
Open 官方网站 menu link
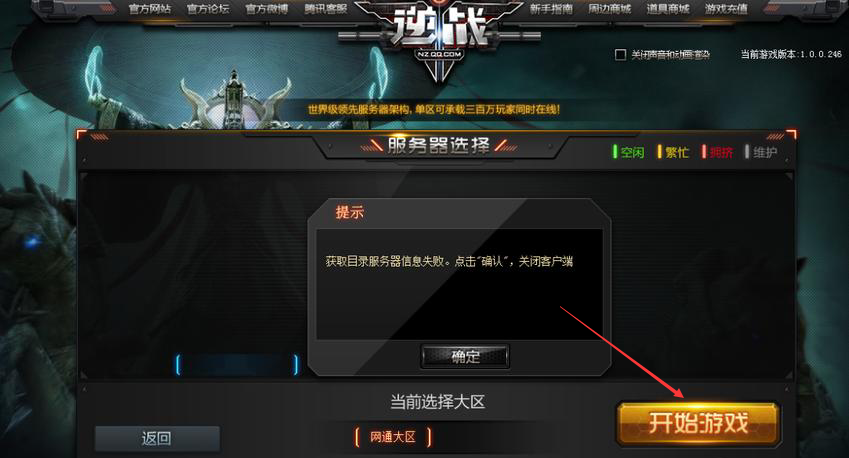149,9
